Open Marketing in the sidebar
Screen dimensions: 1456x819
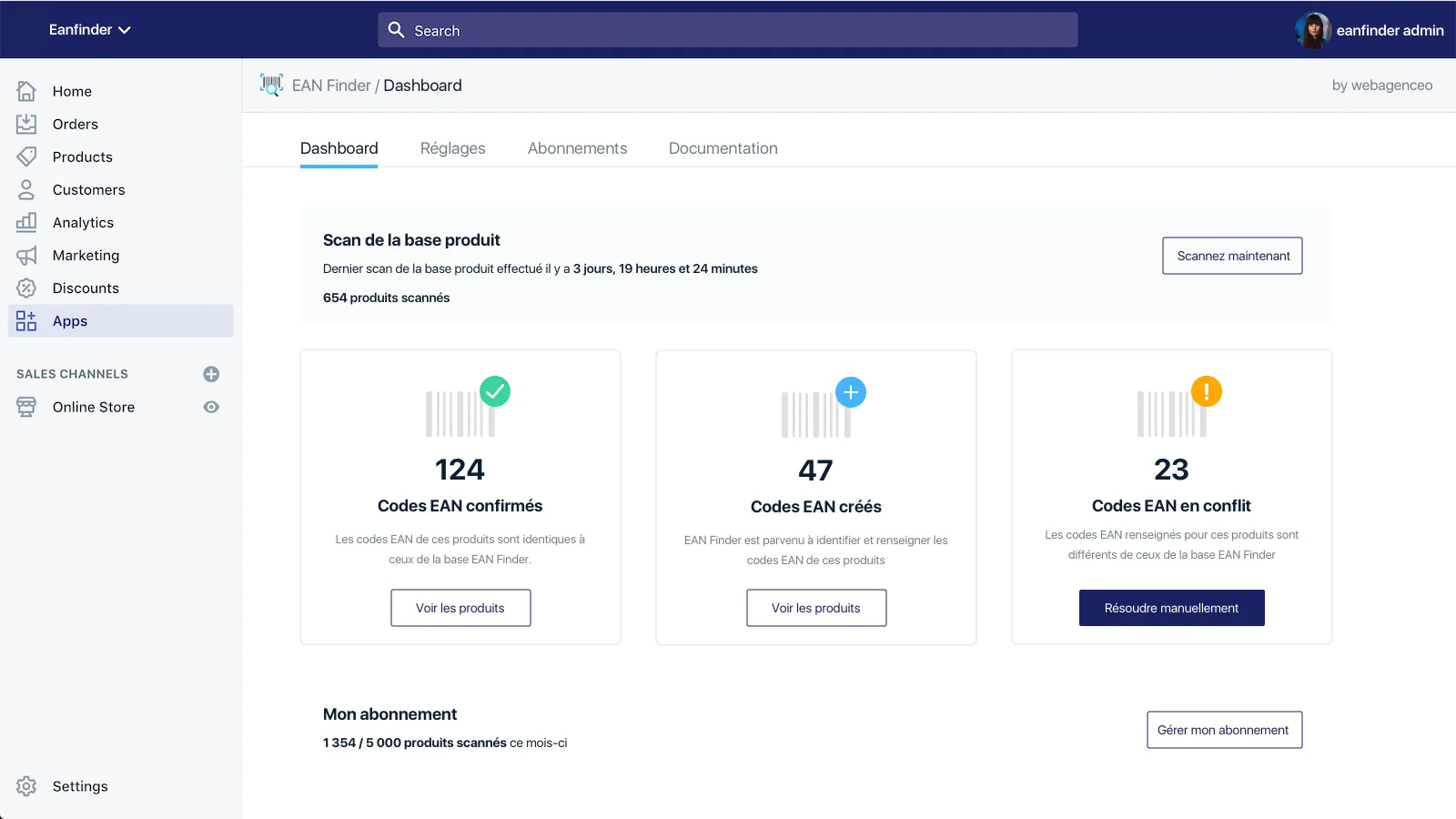tap(121, 255)
